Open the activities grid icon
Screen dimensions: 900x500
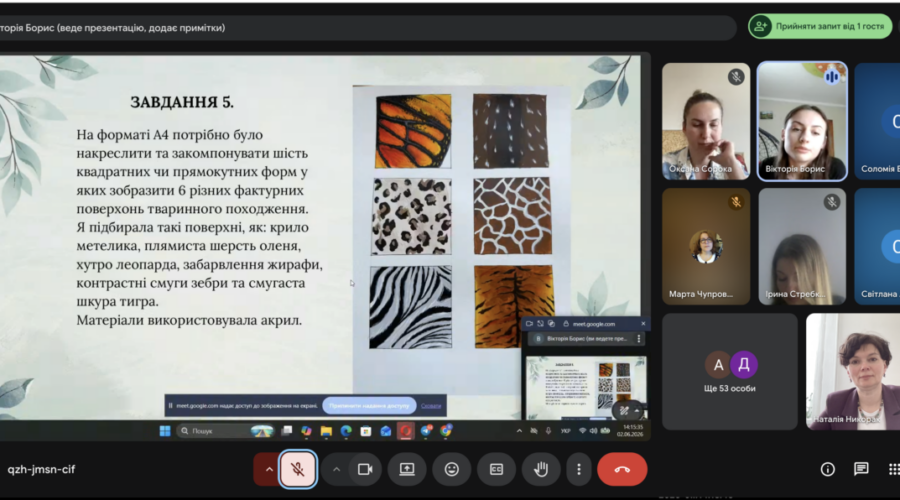coord(894,469)
